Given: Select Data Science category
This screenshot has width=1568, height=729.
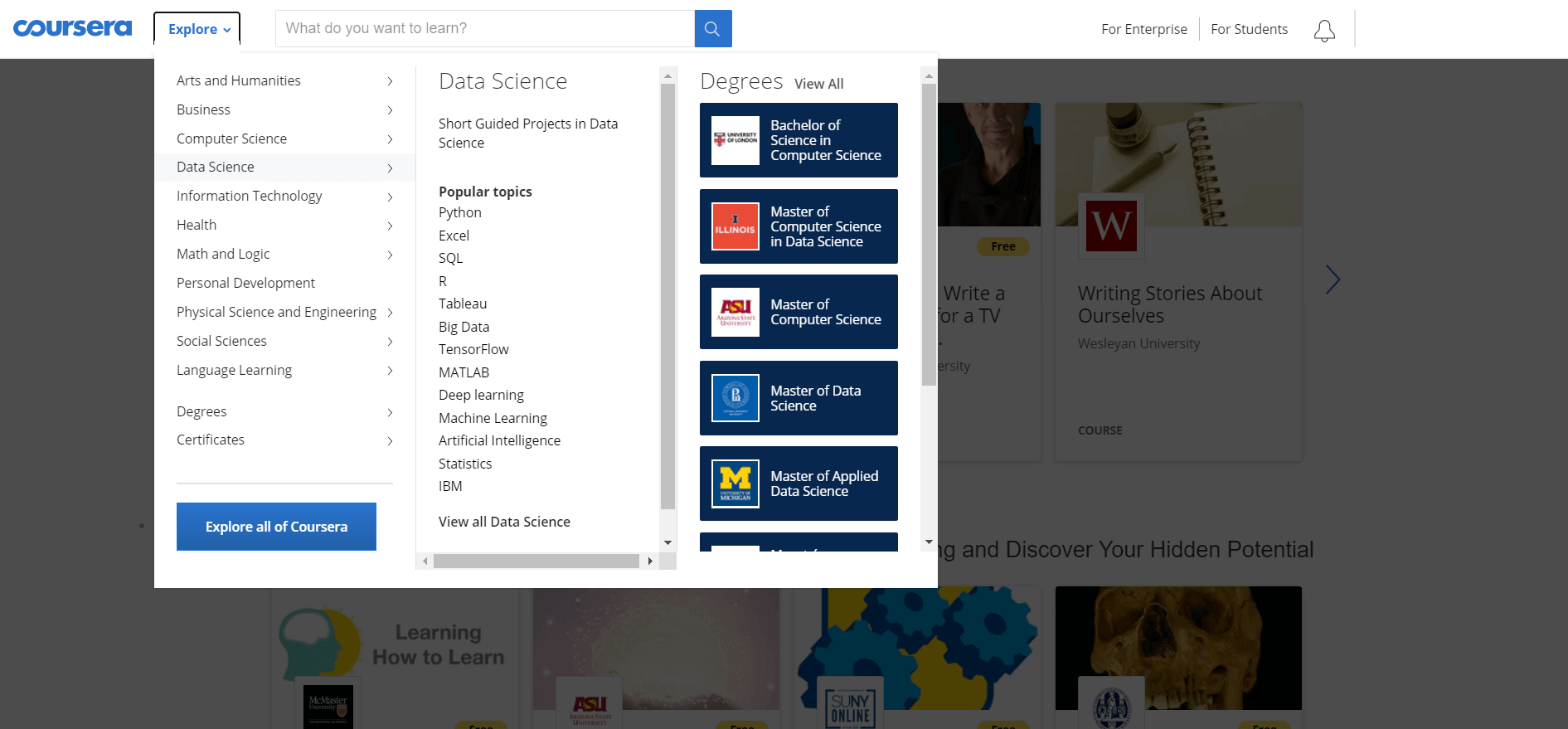Looking at the screenshot, I should click(x=284, y=168).
